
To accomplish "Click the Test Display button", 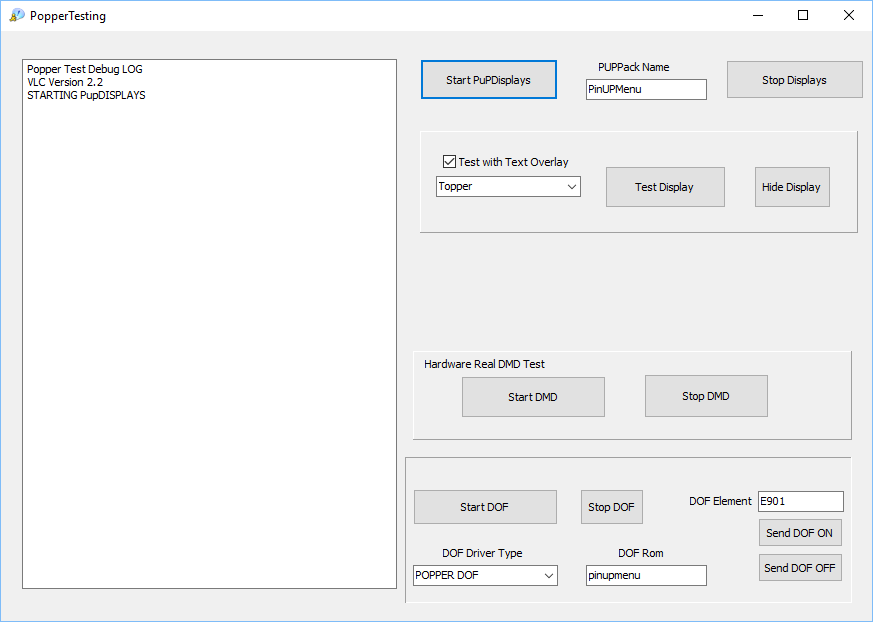I will [x=664, y=187].
